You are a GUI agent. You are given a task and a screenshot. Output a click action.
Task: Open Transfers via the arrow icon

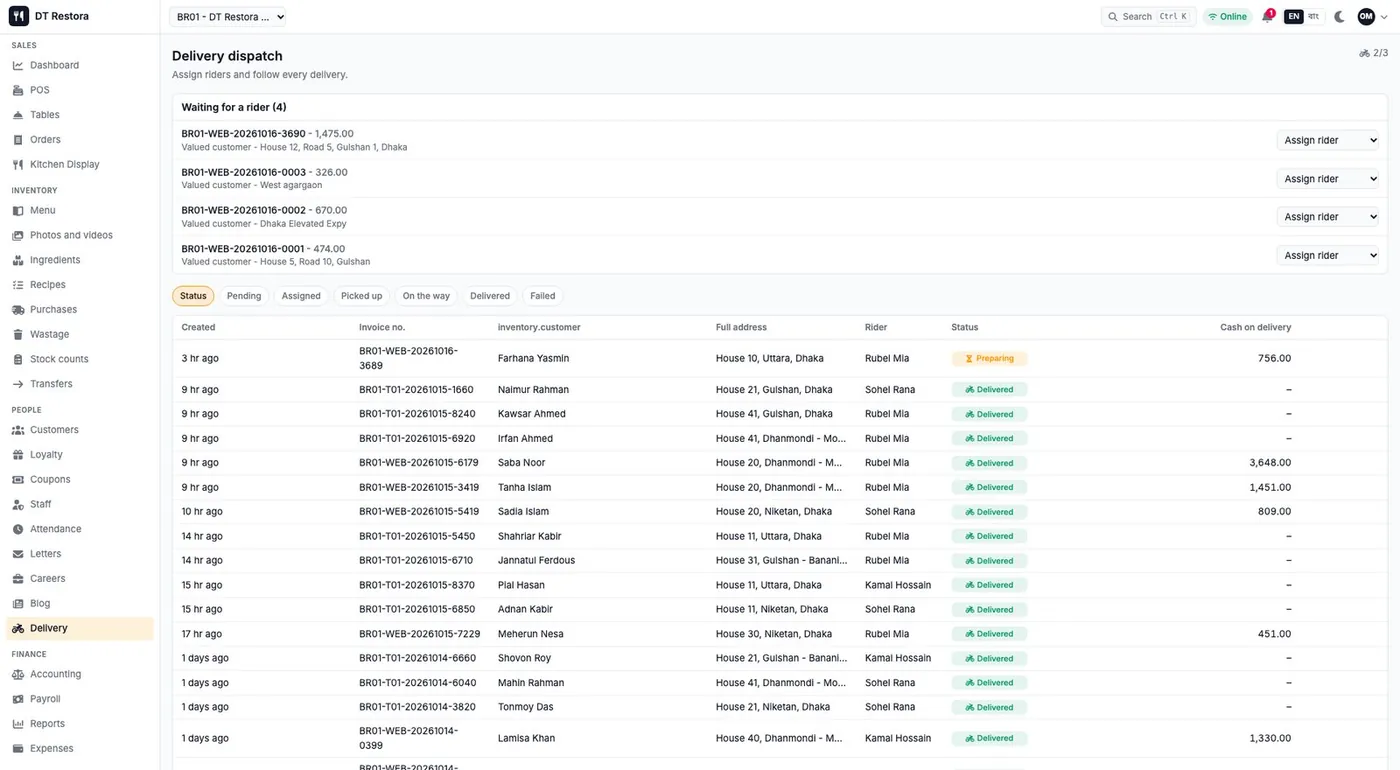(x=18, y=384)
